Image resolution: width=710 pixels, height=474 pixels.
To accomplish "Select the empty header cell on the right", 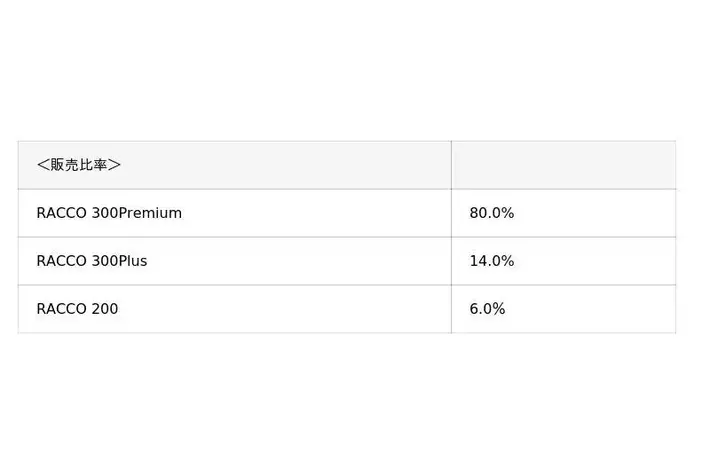I will (x=564, y=165).
